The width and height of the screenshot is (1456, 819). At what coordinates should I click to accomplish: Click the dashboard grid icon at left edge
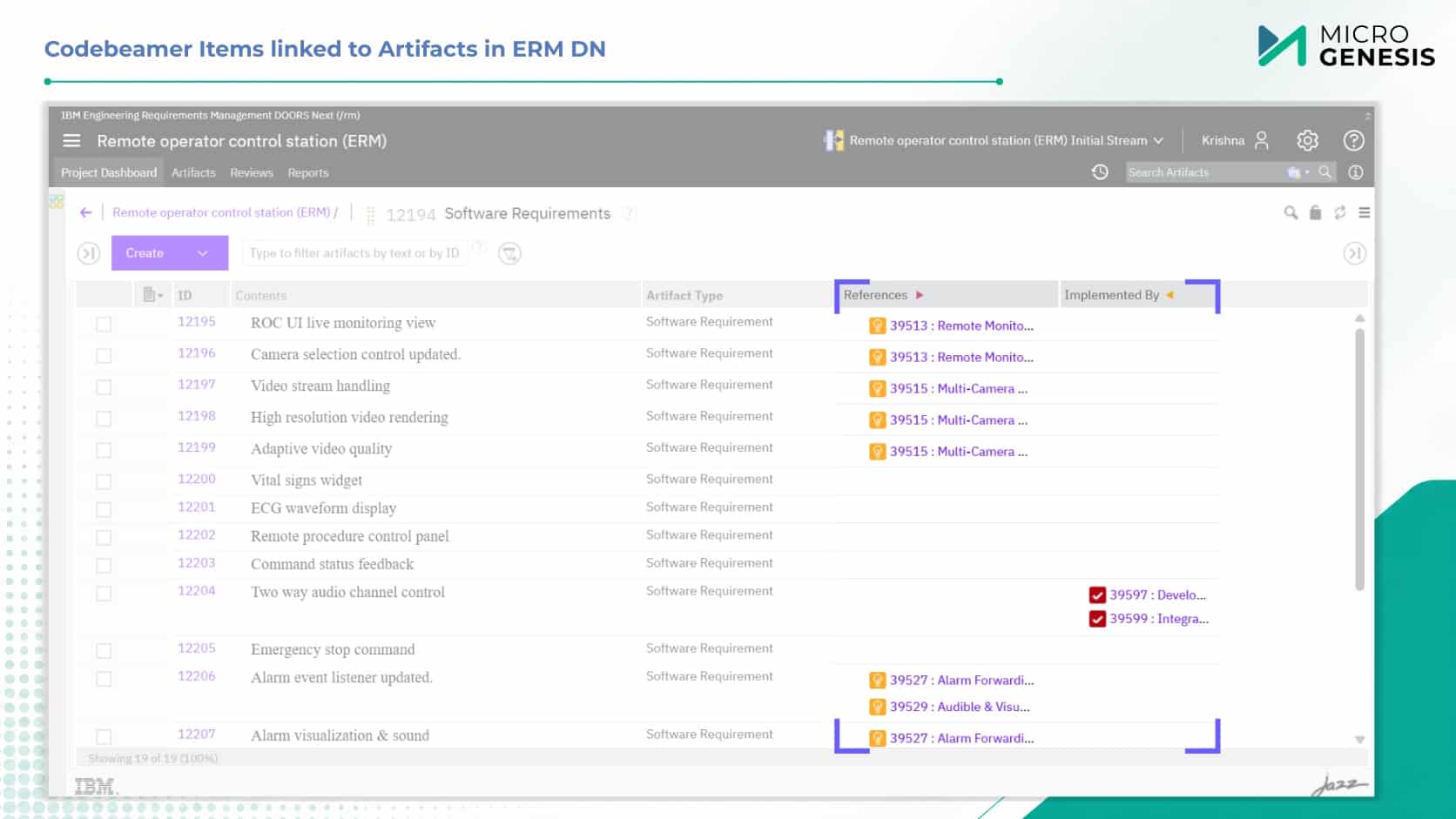[x=57, y=202]
